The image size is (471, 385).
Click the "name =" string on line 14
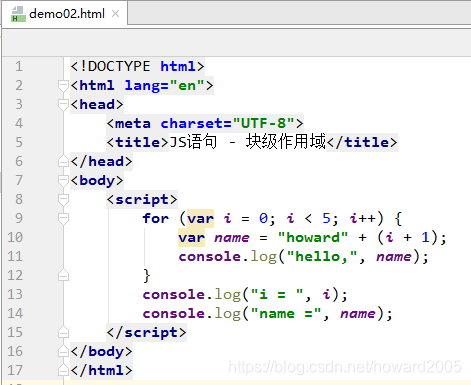pyautogui.click(x=286, y=314)
